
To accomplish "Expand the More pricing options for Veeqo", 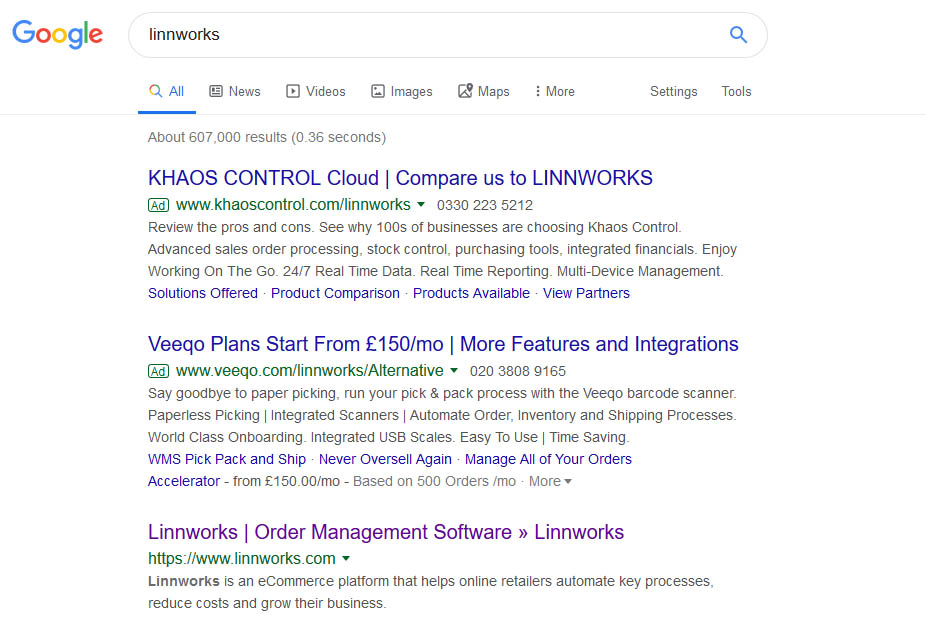I will 550,481.
